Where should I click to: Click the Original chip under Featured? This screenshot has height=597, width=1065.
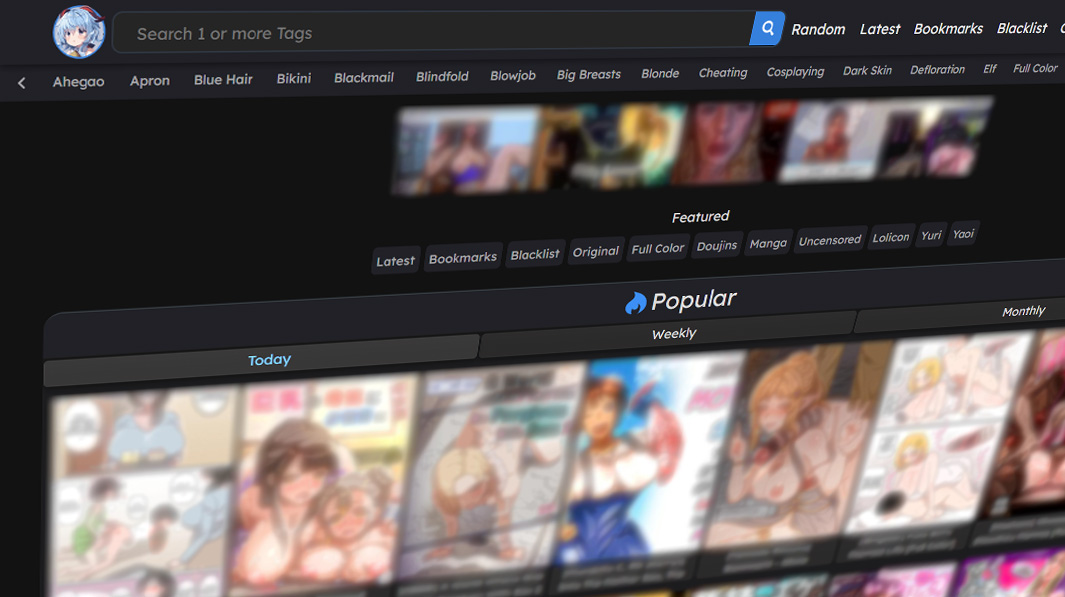[x=595, y=251]
